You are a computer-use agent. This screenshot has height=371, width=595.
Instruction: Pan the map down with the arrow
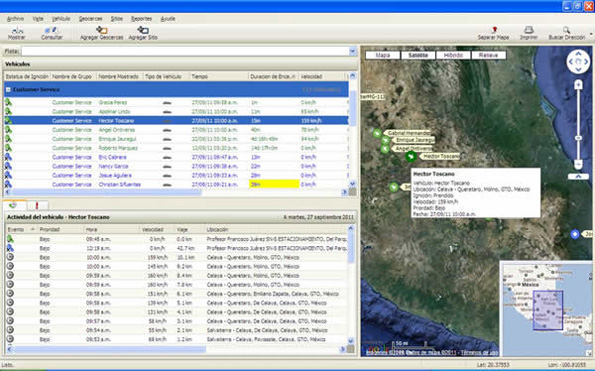click(578, 69)
